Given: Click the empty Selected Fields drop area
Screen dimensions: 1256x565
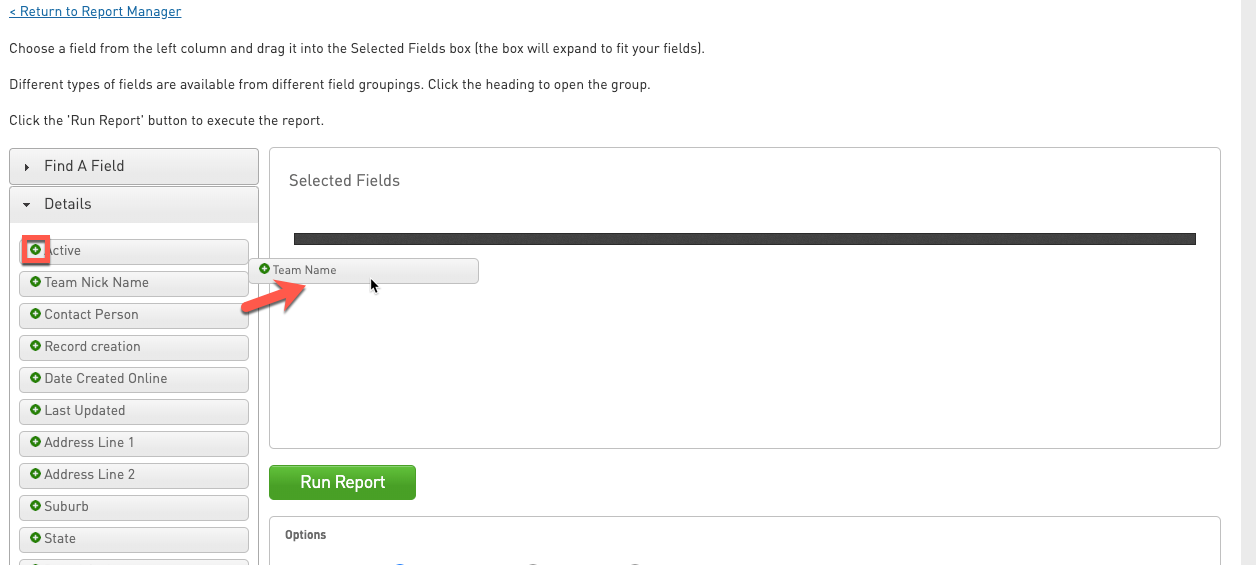Looking at the screenshot, I should tap(744, 370).
